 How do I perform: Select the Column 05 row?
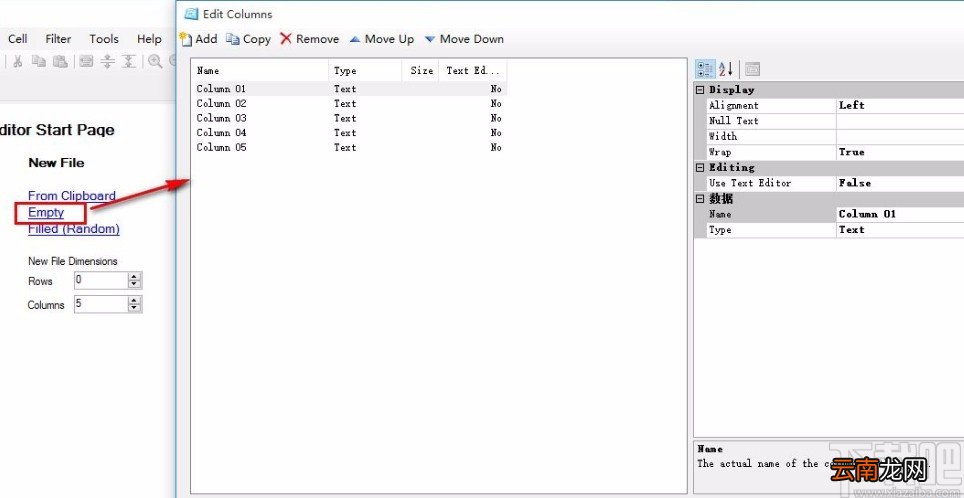(350, 148)
